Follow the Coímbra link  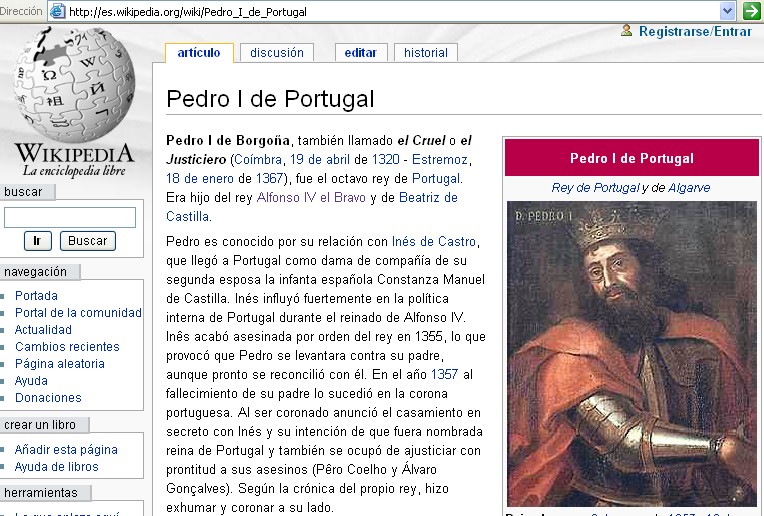click(258, 159)
